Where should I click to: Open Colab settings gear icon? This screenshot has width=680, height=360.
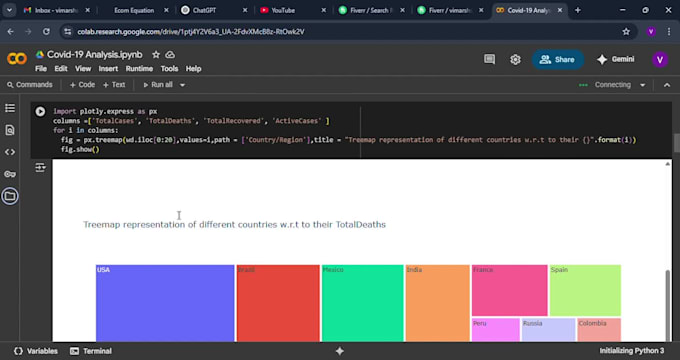pos(515,59)
